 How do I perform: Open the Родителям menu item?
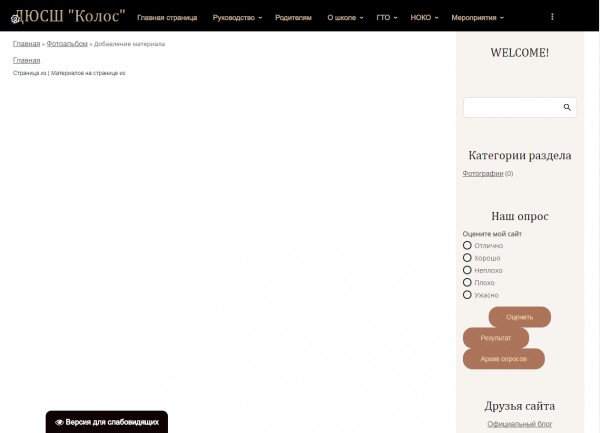click(x=293, y=18)
